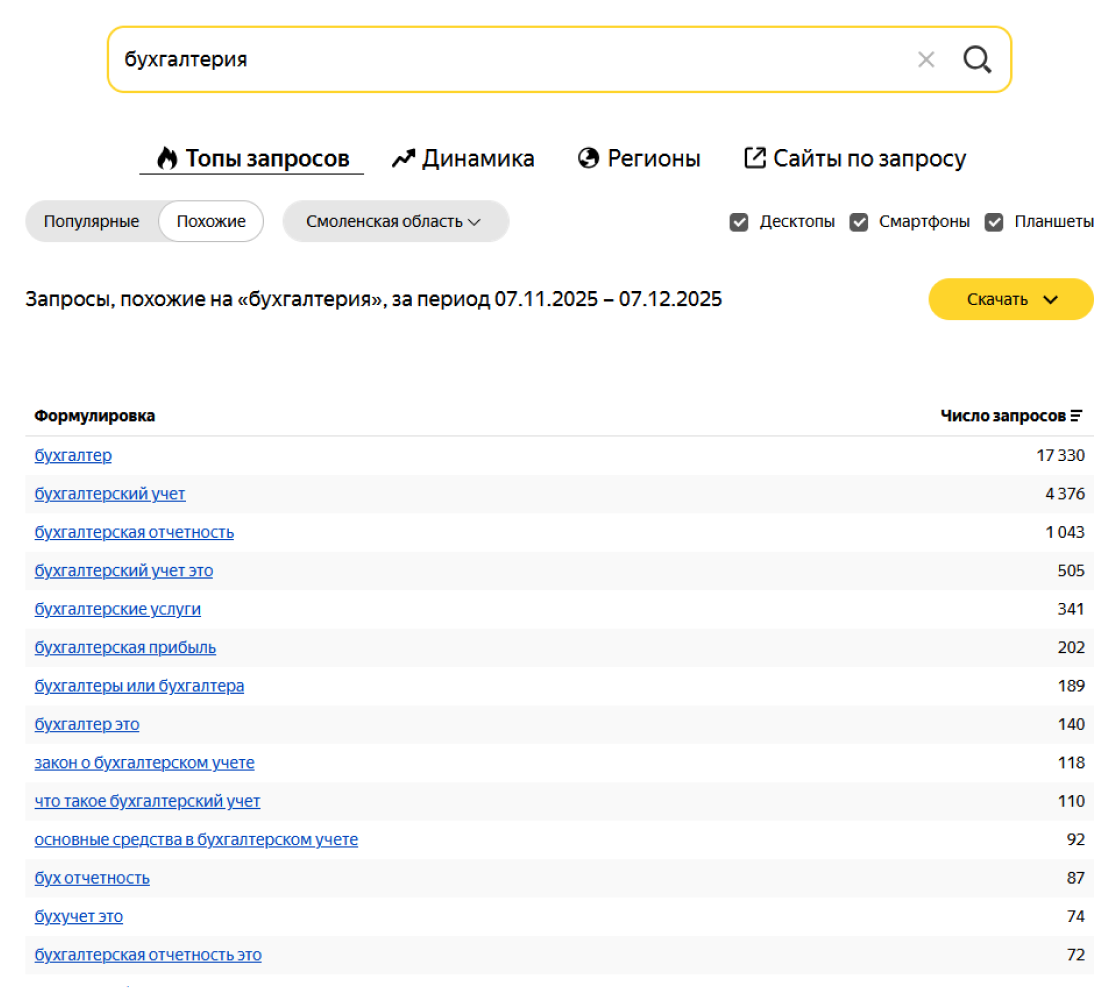Run search with the magnifier icon

[x=977, y=59]
